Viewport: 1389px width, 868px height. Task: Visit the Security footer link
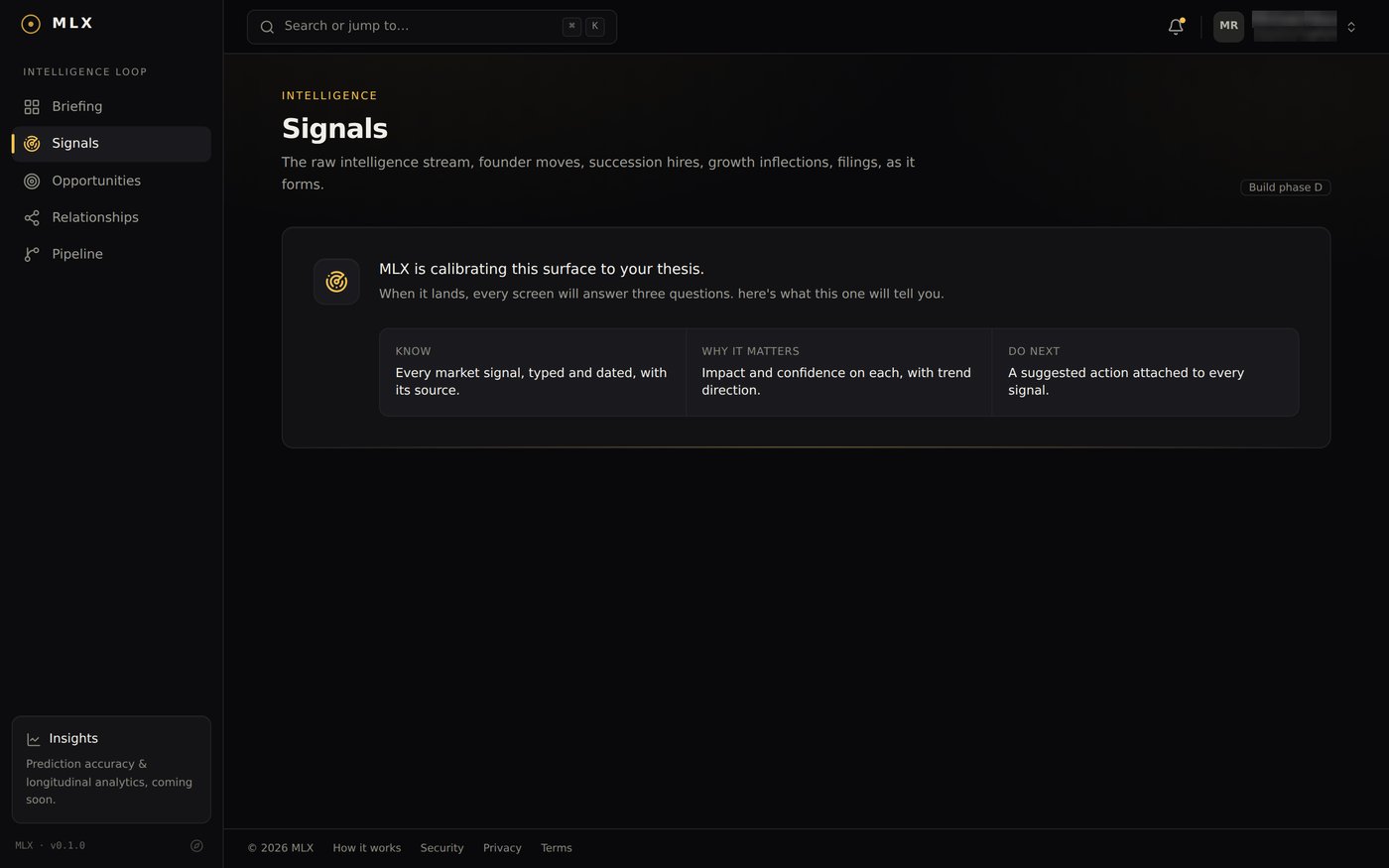click(x=442, y=848)
